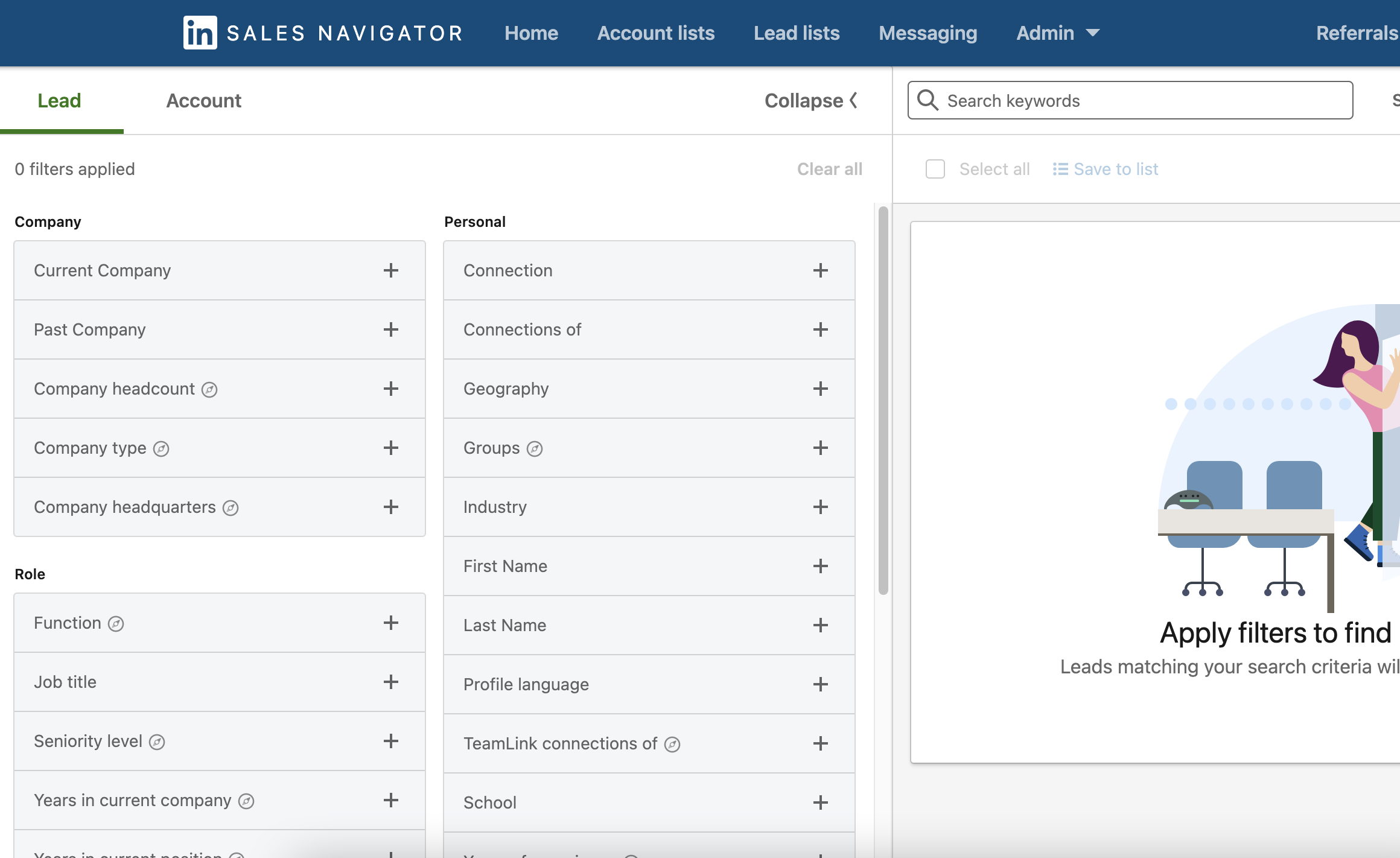This screenshot has width=1400, height=858.
Task: Expand the Connection filter
Action: [x=820, y=270]
